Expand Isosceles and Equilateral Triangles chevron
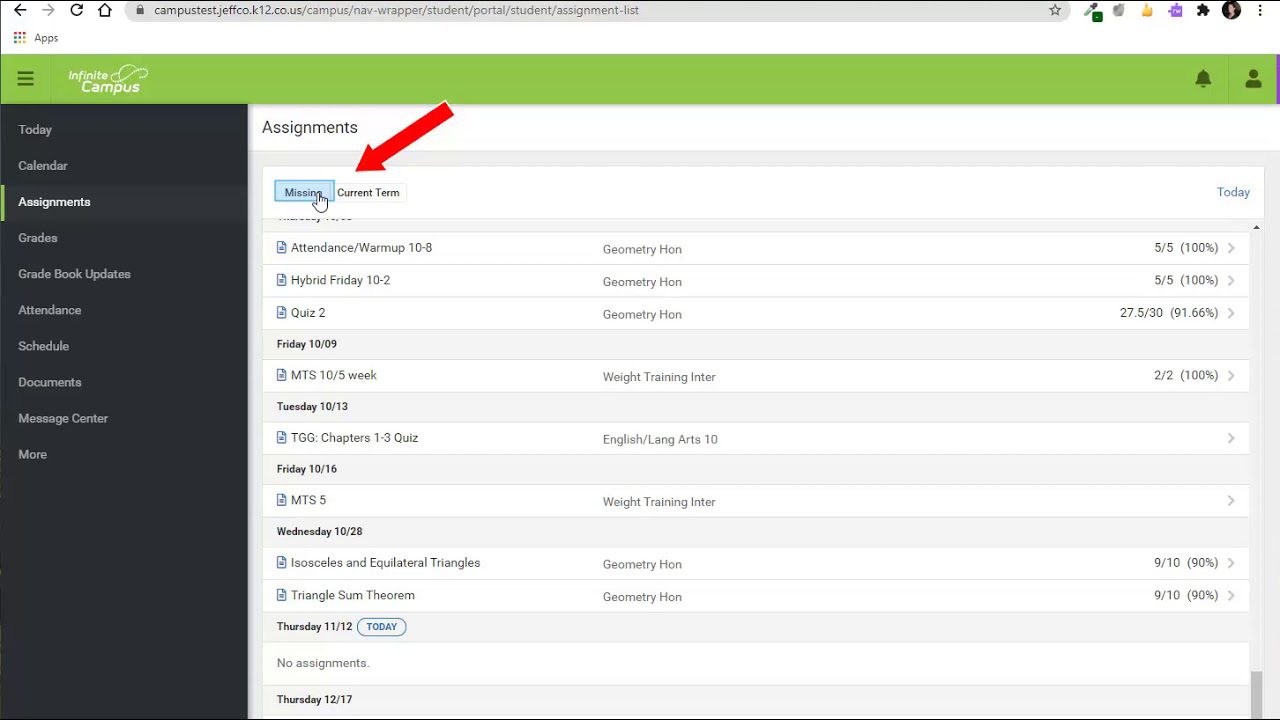Viewport: 1280px width, 720px height. (x=1231, y=563)
